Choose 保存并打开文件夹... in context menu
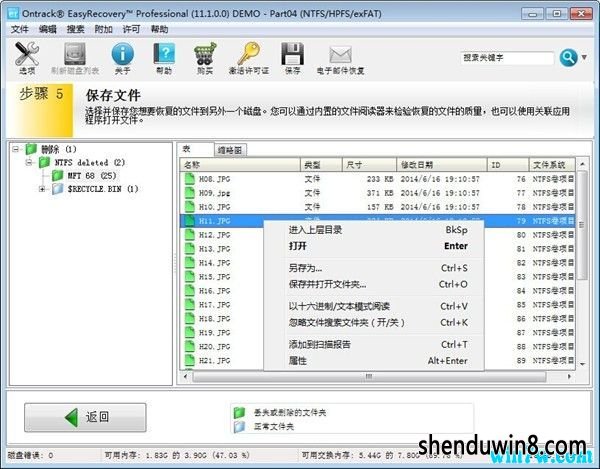The image size is (600, 469). point(374,284)
